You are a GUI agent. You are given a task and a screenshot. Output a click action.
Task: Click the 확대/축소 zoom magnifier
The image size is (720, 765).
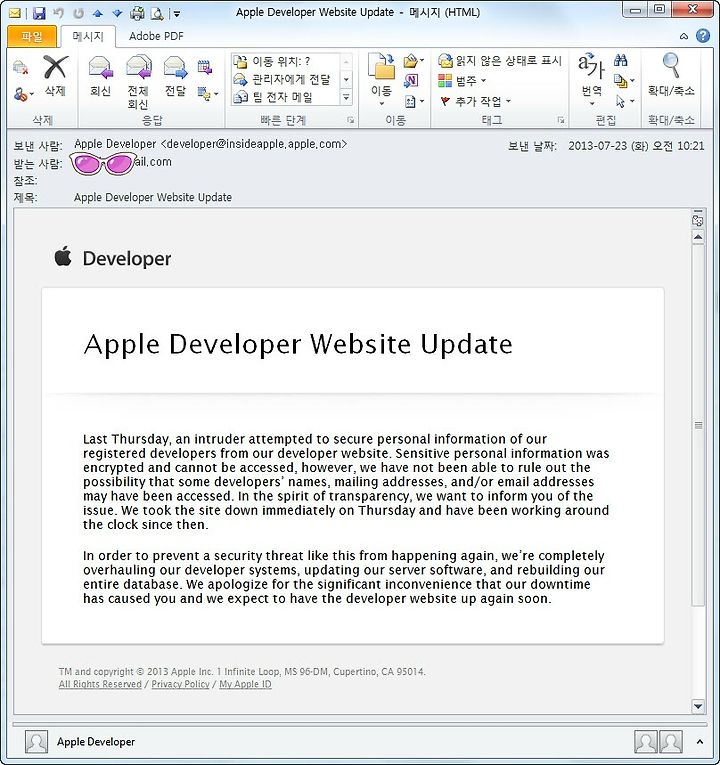click(x=671, y=75)
